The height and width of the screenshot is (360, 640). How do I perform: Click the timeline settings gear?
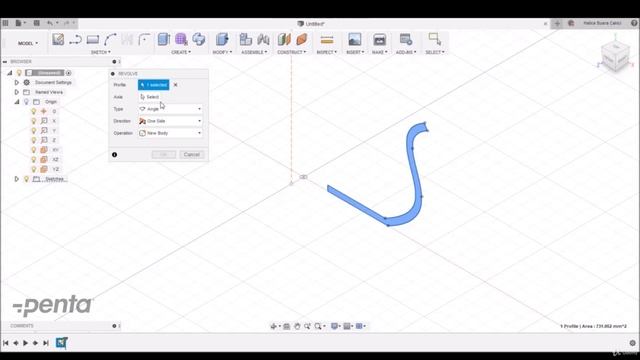tap(633, 343)
